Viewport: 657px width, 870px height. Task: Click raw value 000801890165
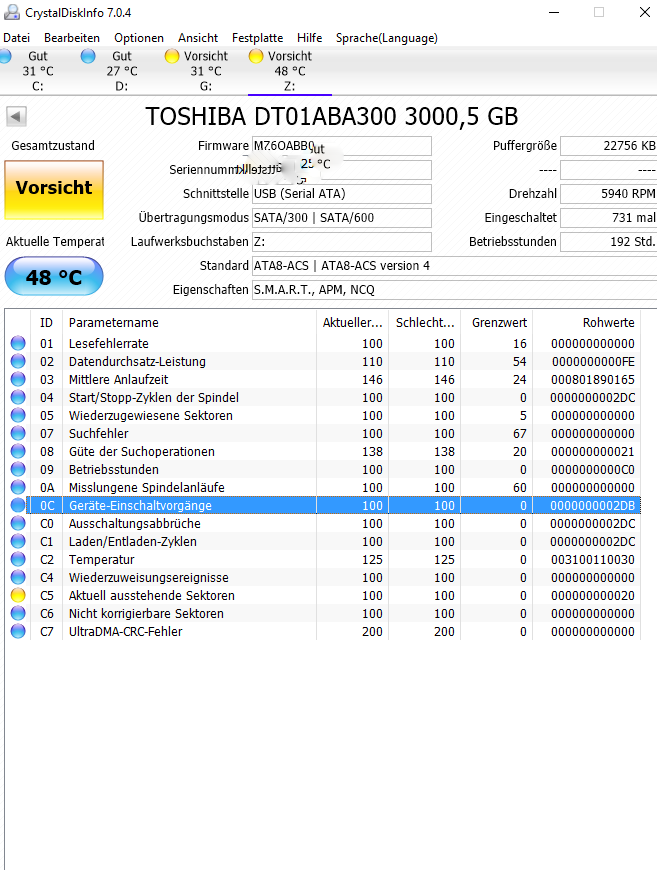(593, 380)
